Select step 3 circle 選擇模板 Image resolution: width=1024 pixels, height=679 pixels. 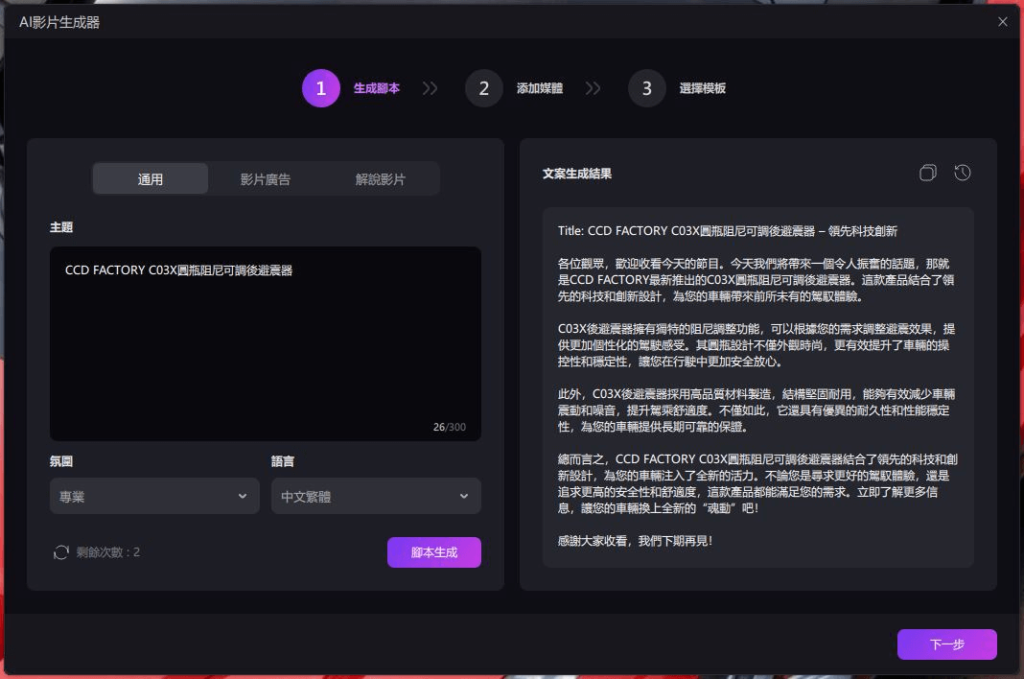tap(647, 88)
